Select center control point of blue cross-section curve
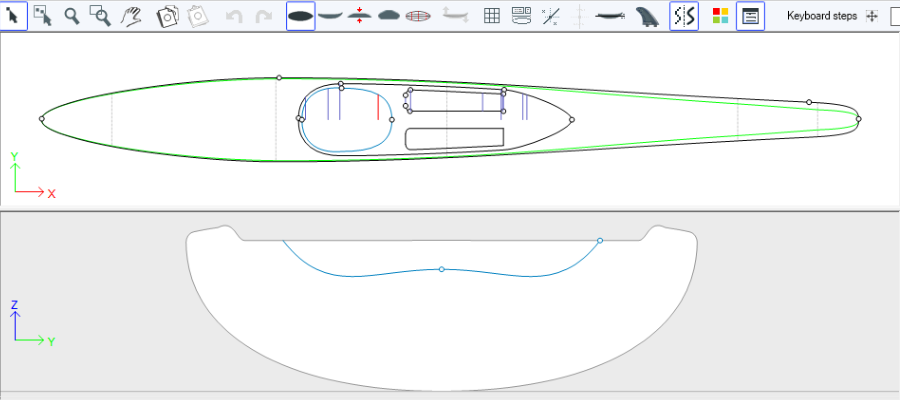 click(441, 269)
